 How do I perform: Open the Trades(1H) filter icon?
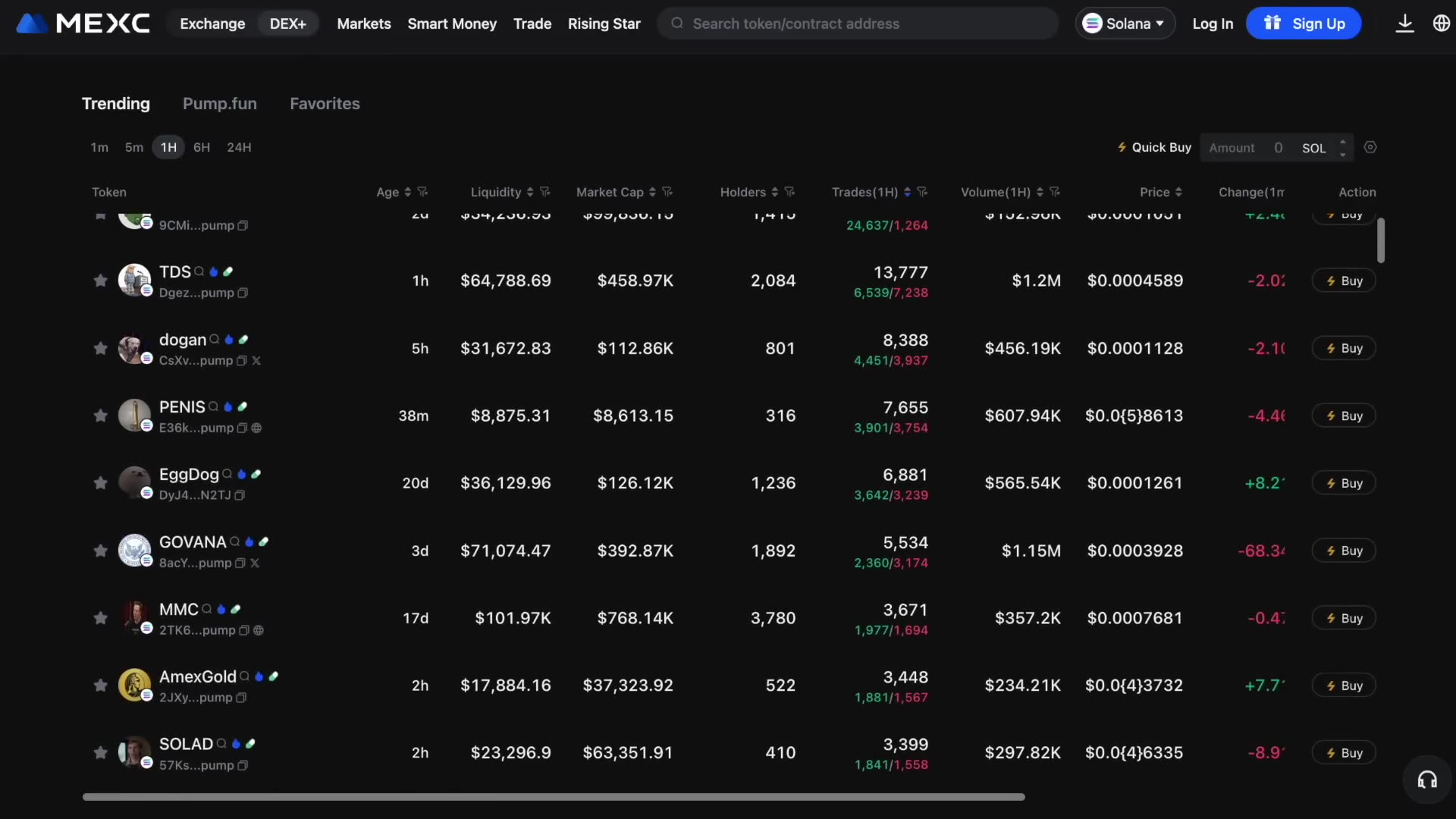[923, 192]
